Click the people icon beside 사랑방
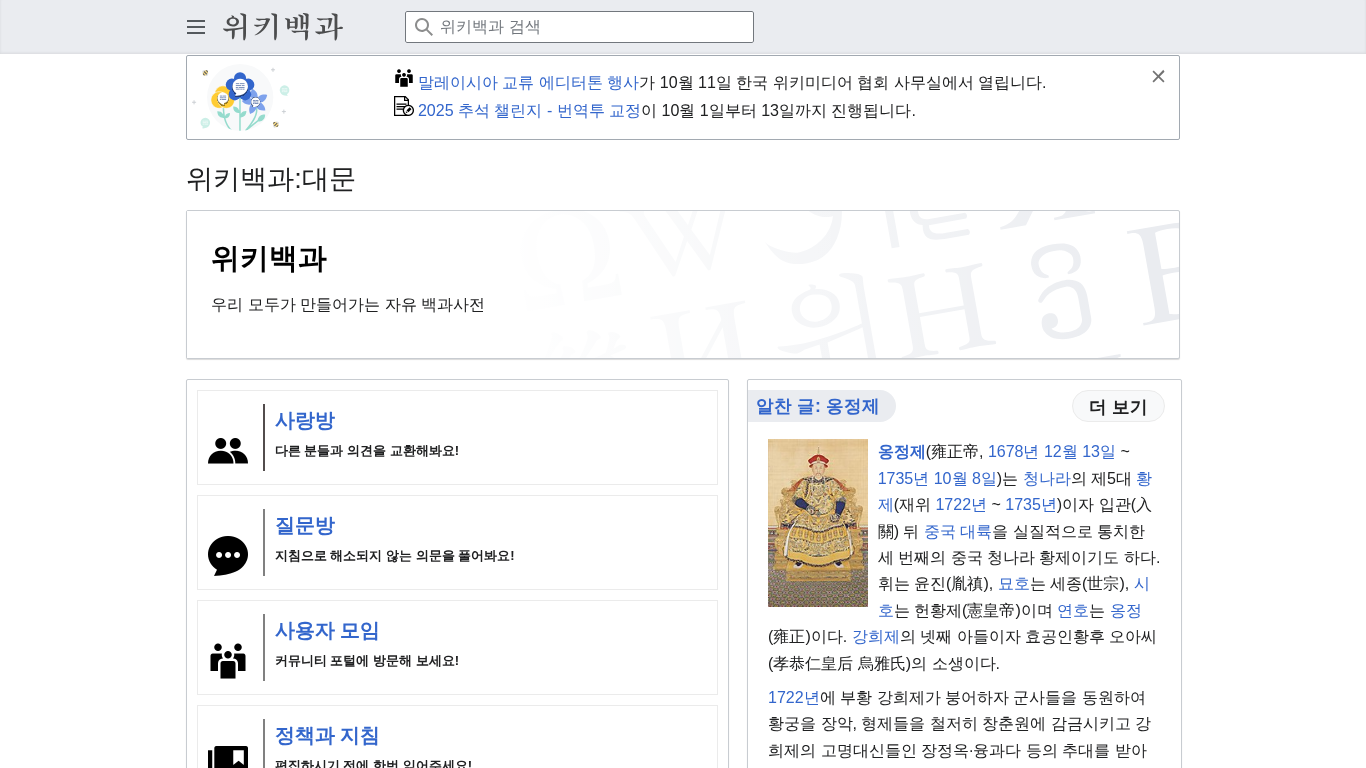Viewport: 1366px width, 768px height. [228, 451]
